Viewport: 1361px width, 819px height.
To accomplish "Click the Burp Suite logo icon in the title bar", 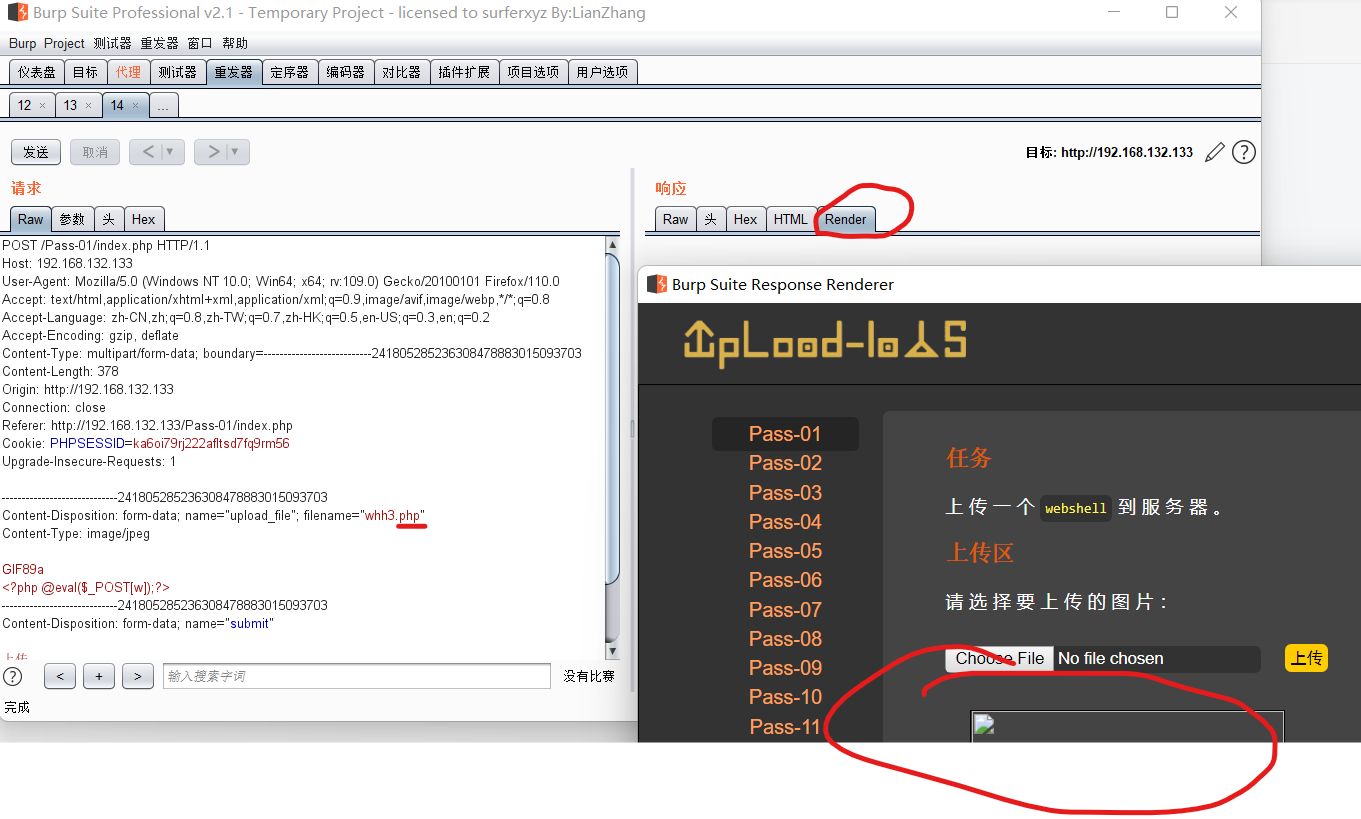I will 17,13.
